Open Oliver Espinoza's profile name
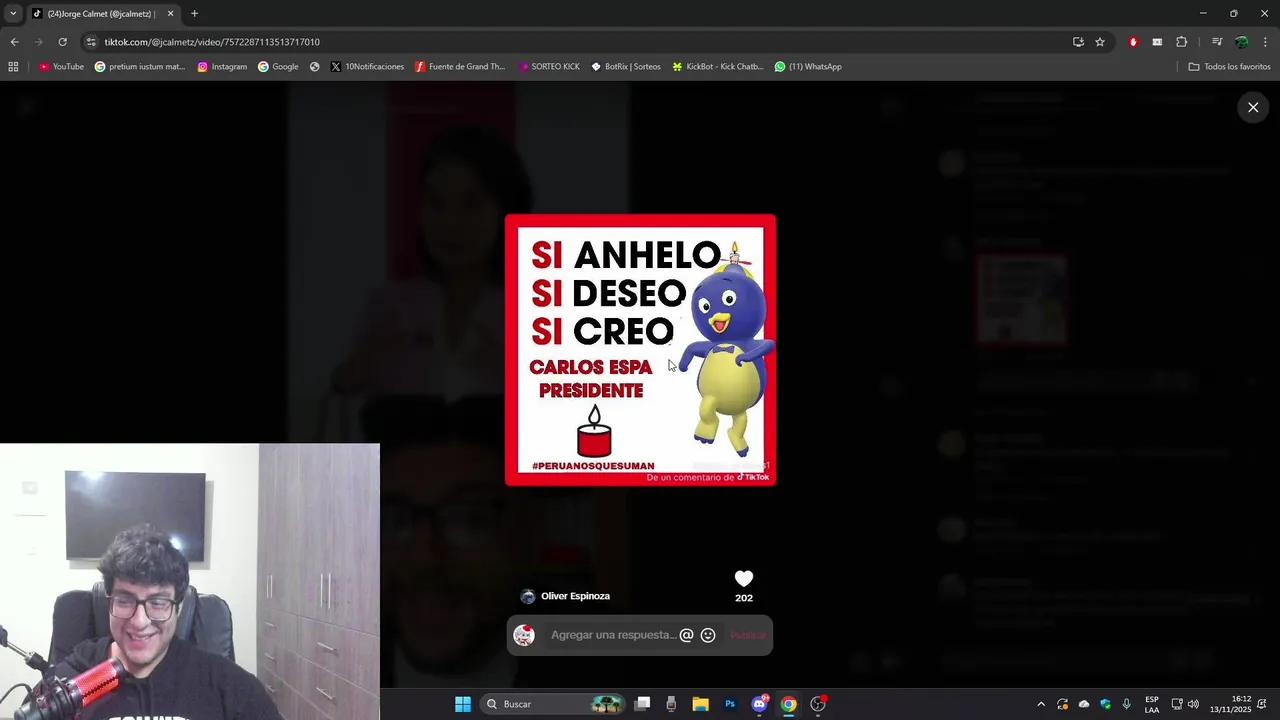This screenshot has height=720, width=1280. [575, 596]
